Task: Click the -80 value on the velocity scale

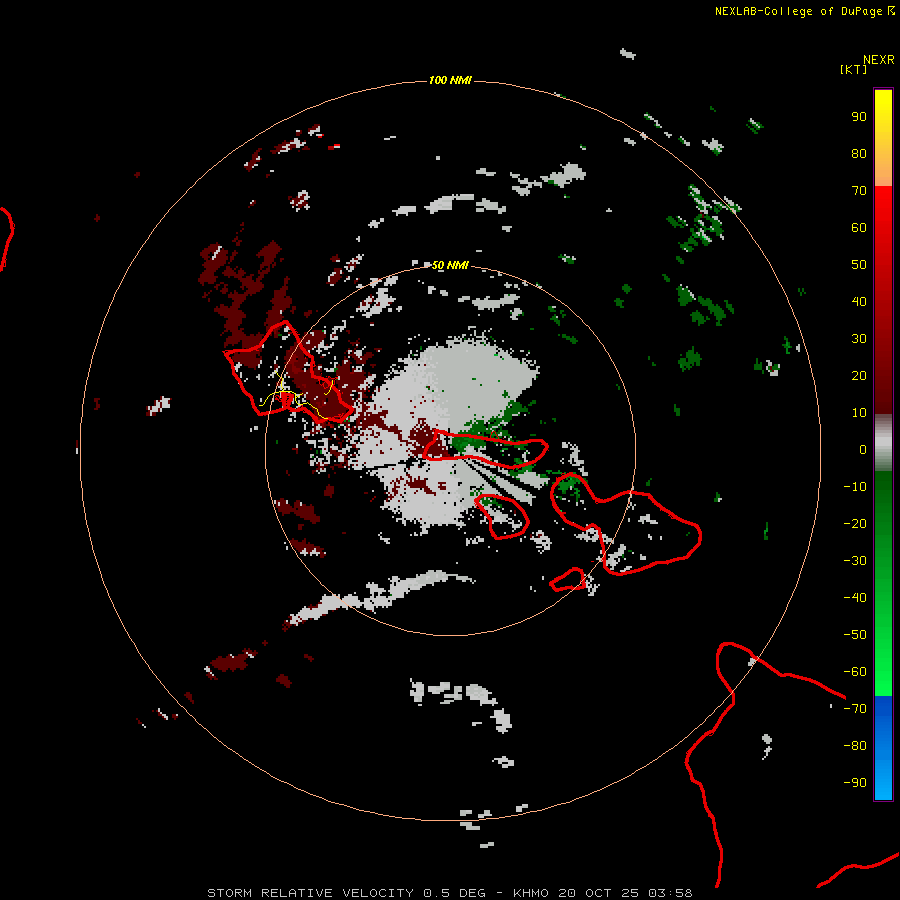Action: pos(855,746)
